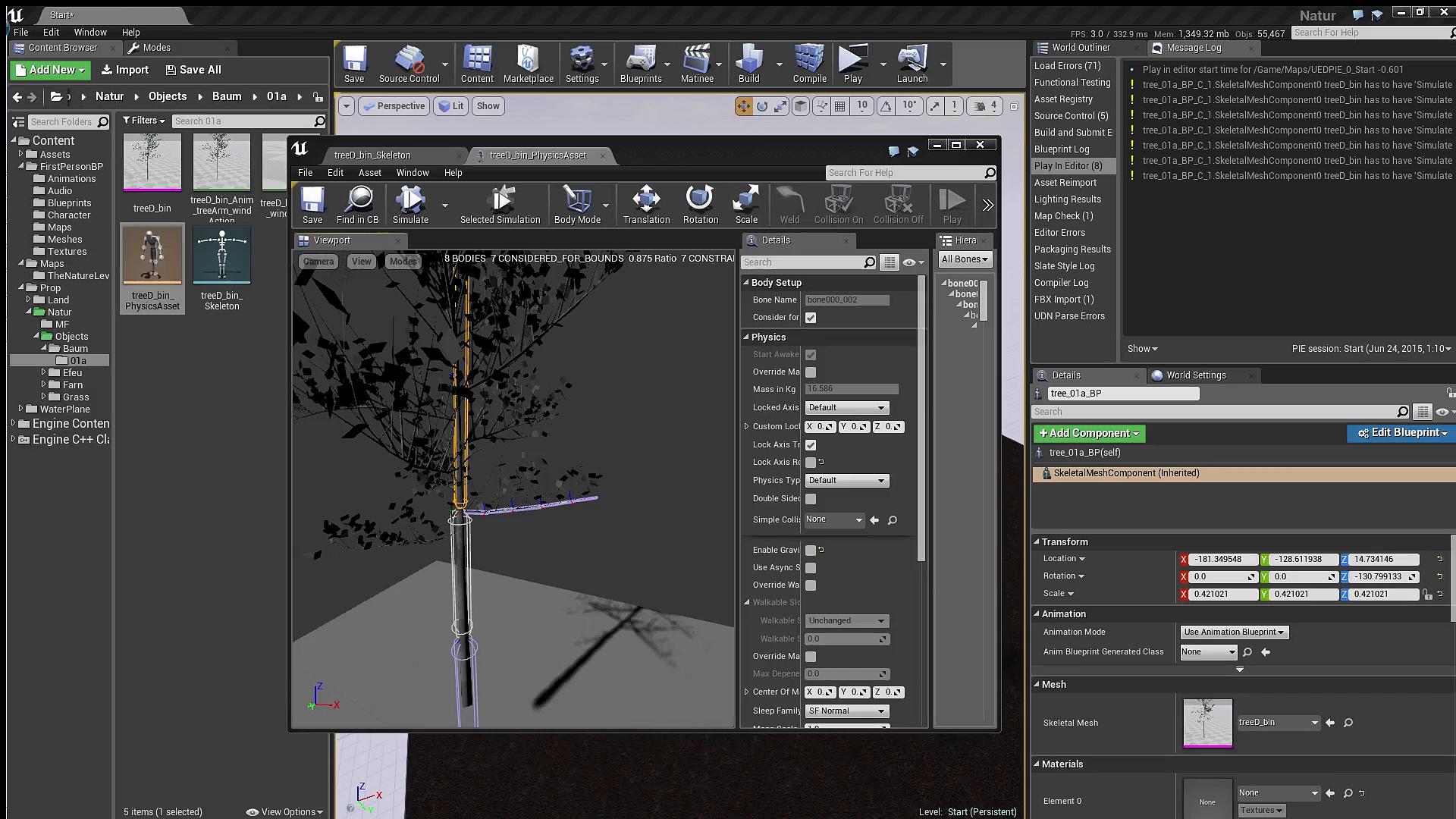1456x819 pixels.
Task: Click the Add Component button
Action: (1089, 434)
